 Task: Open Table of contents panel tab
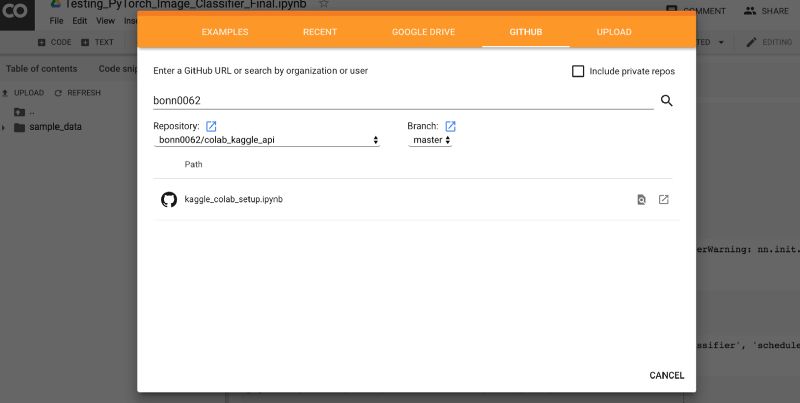[x=41, y=69]
